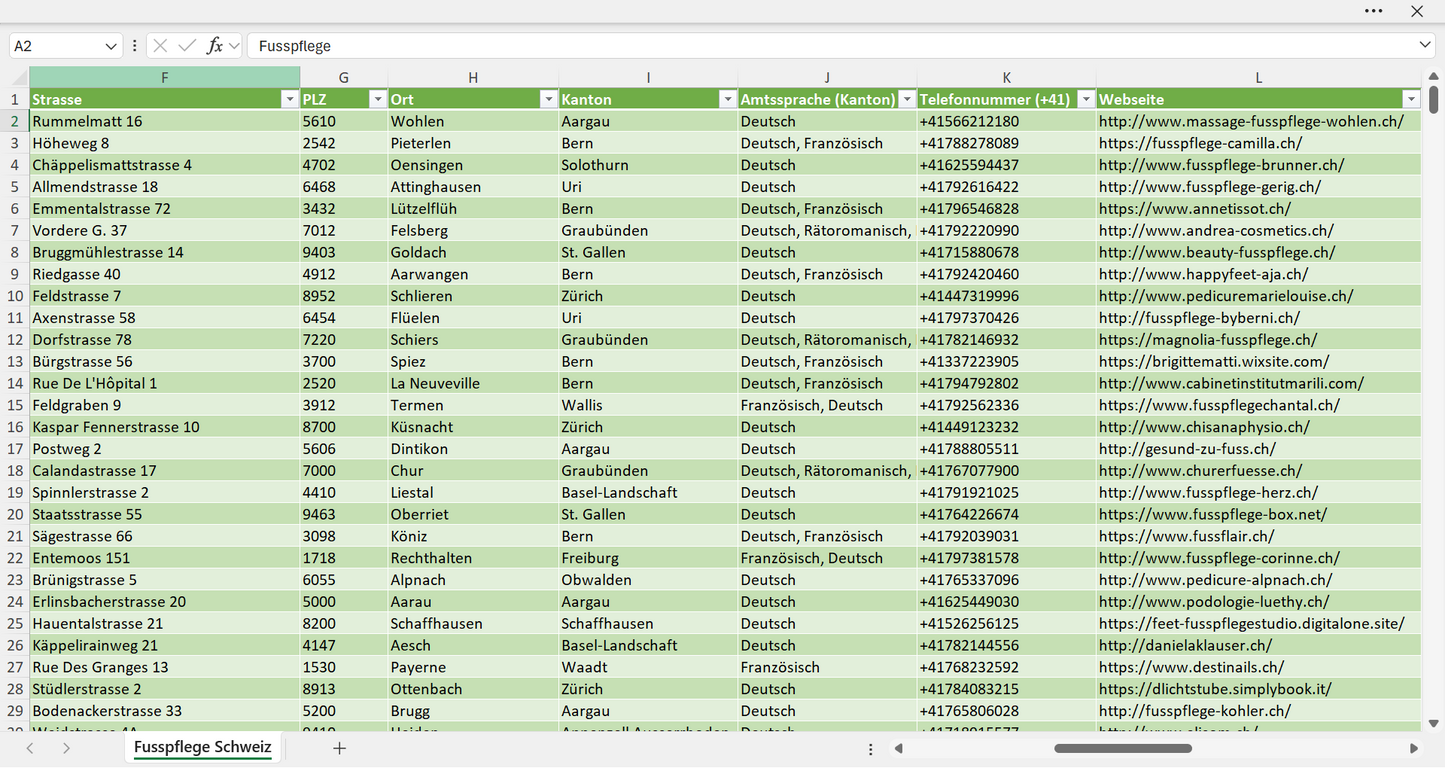The height and width of the screenshot is (768, 1445).
Task: Open the three-dots more options menu
Action: 1373,11
